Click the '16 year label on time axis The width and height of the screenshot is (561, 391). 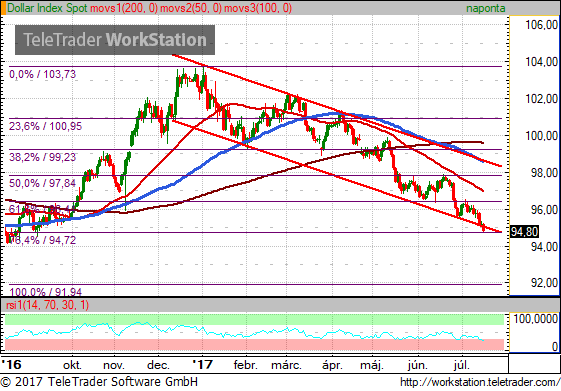coord(11,365)
